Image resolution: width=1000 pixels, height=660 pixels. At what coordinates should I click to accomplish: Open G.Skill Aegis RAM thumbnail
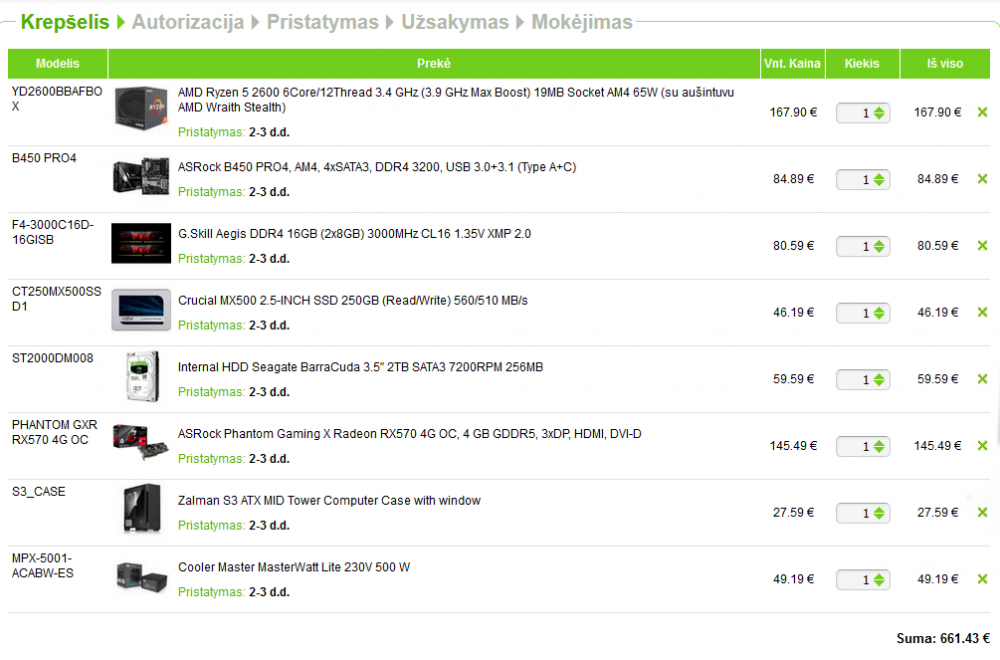pyautogui.click(x=141, y=243)
